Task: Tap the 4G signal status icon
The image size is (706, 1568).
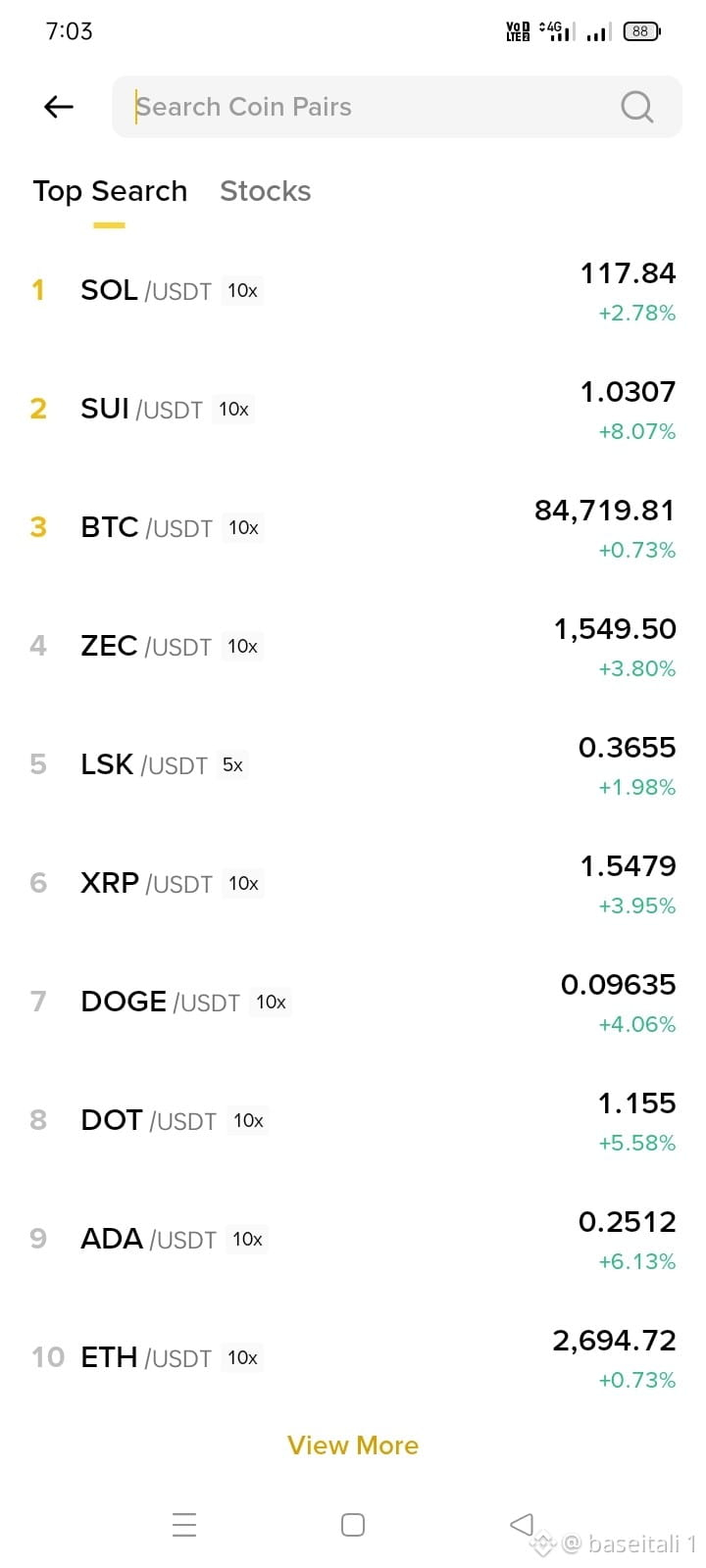Action: point(557,31)
